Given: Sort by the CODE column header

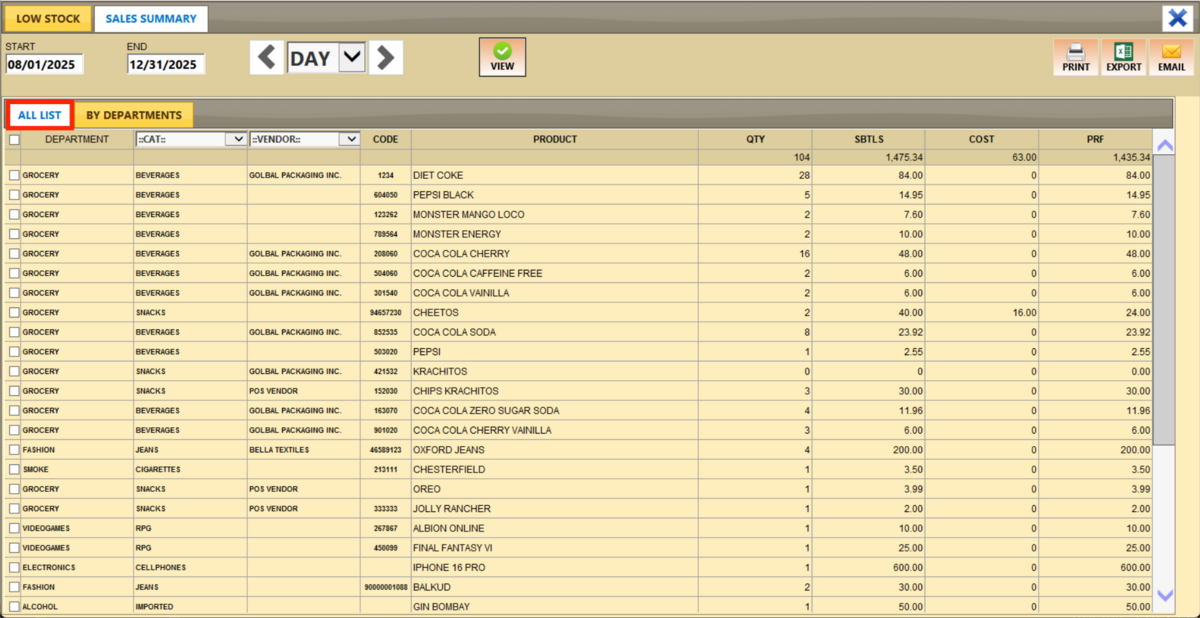Looking at the screenshot, I should pyautogui.click(x=386, y=139).
